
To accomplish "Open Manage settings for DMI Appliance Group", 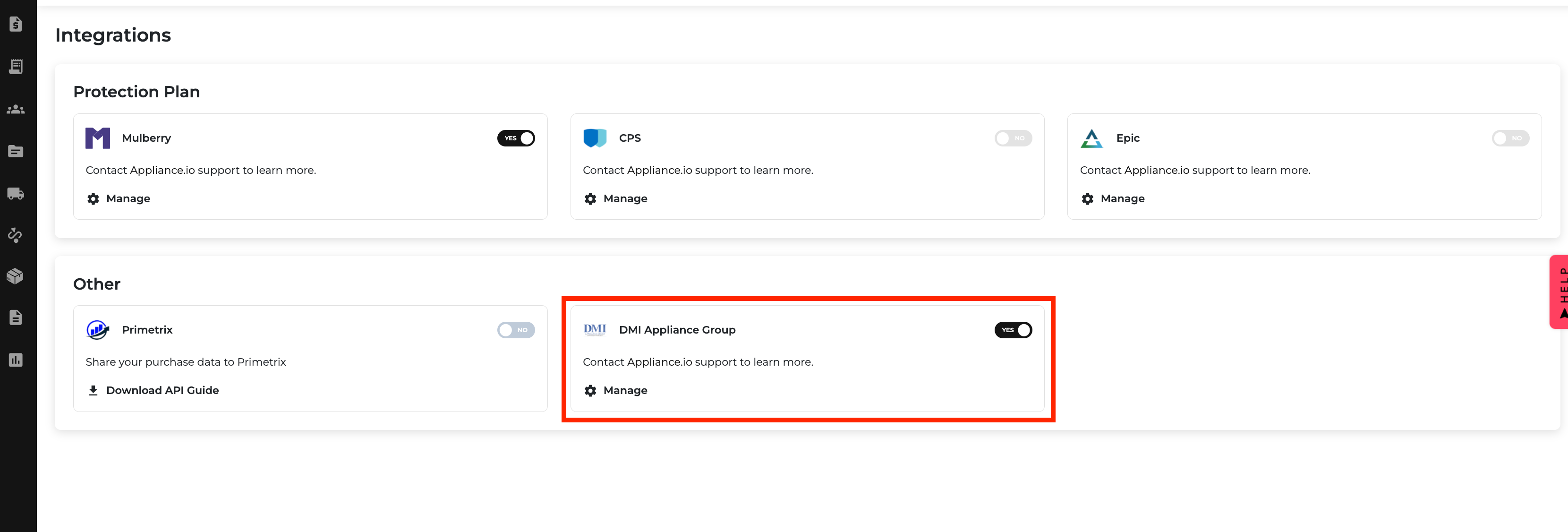I will click(x=615, y=390).
